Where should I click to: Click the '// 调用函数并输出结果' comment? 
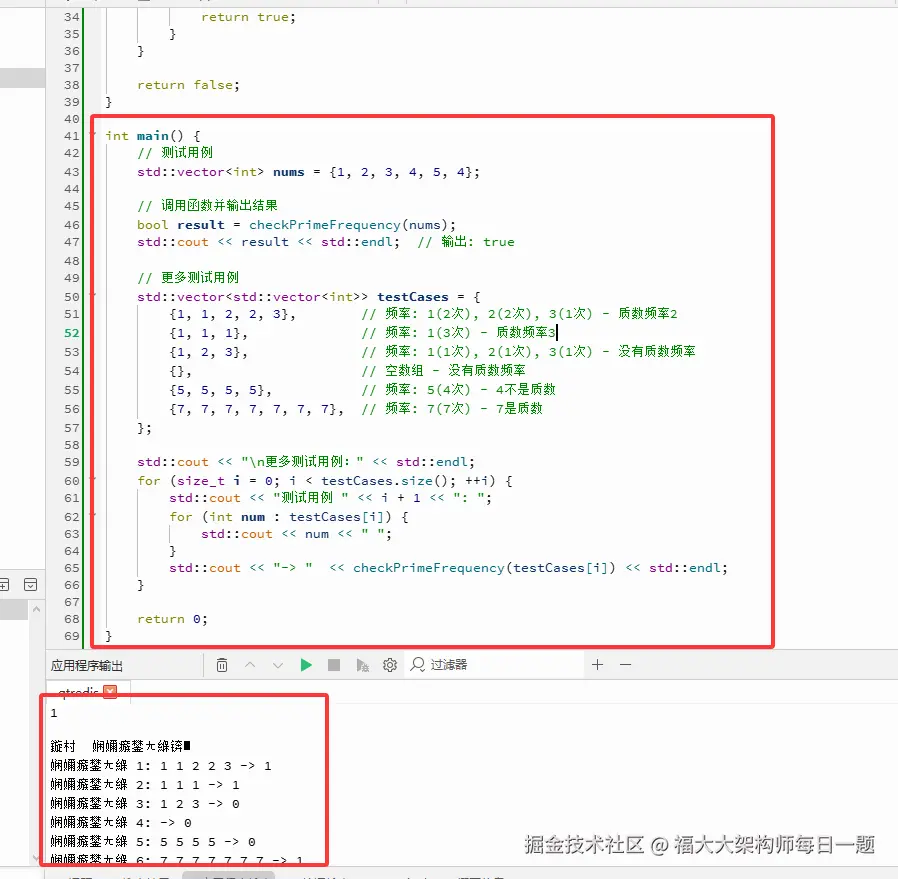tap(207, 205)
